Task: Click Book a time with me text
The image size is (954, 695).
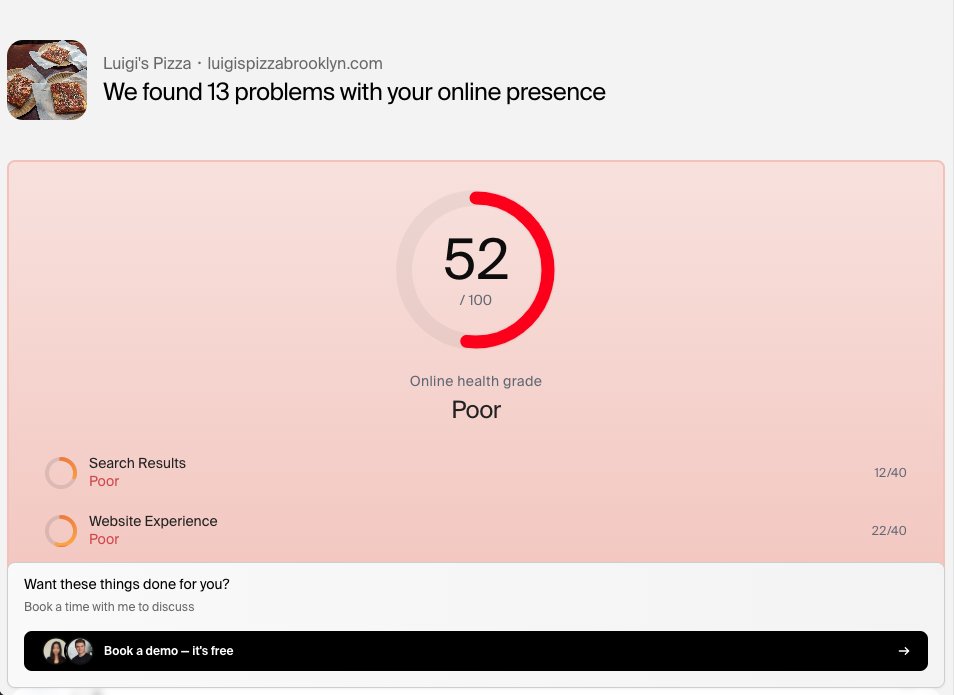Action: pos(109,607)
